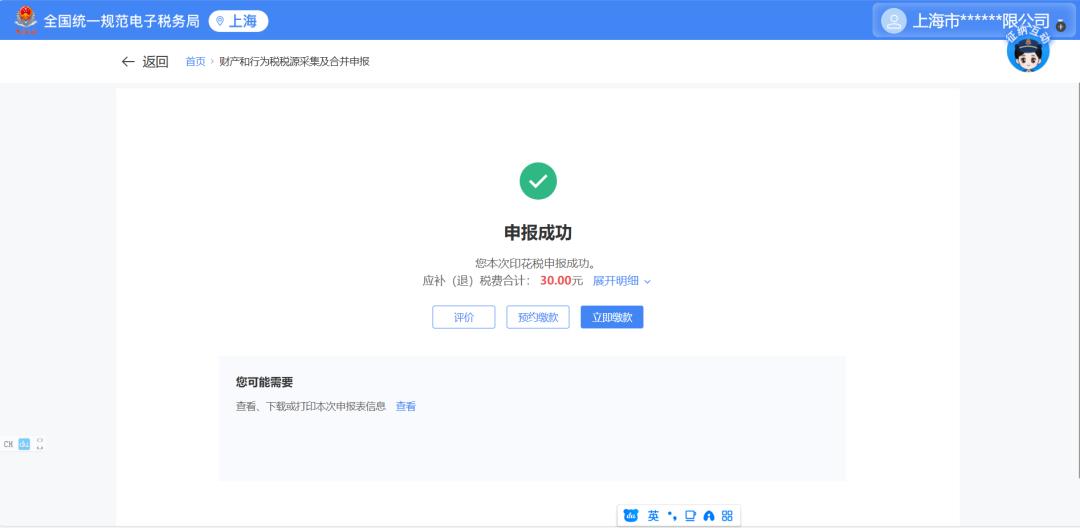The image size is (1080, 528).
Task: Click the CH language indicator
Action: [8, 445]
